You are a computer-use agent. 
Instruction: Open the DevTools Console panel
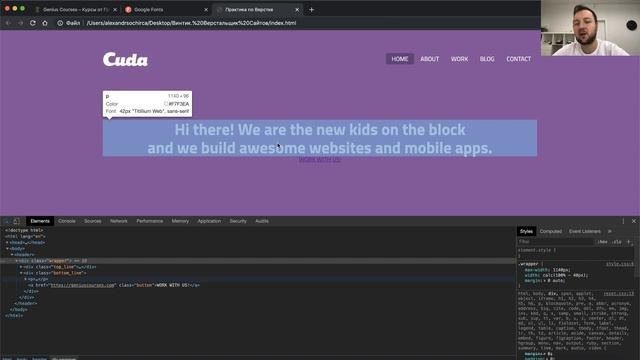67,221
